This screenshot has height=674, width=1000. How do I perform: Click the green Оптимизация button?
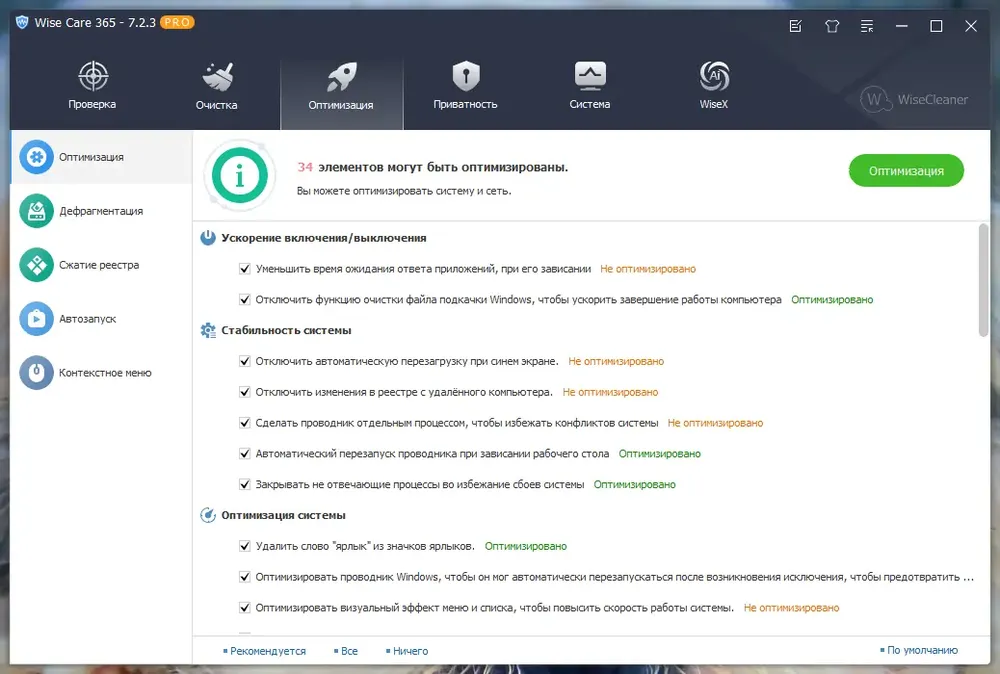click(906, 171)
